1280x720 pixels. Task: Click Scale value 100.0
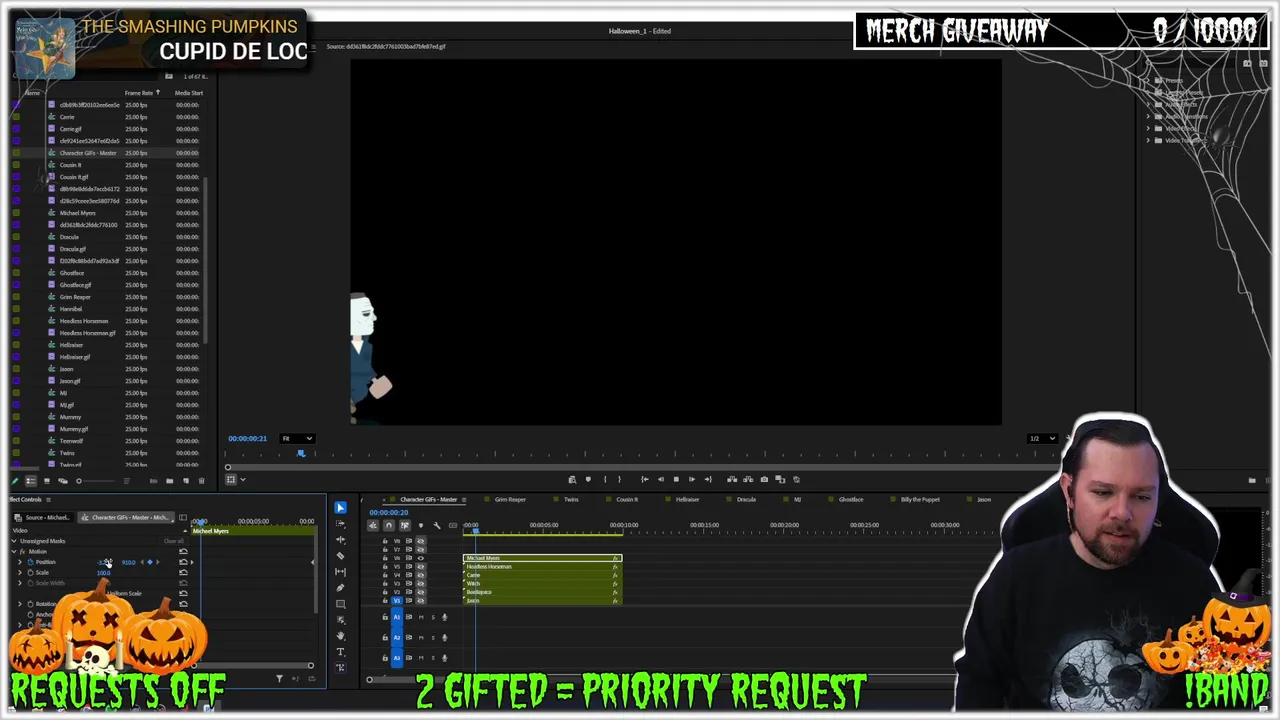pos(103,573)
